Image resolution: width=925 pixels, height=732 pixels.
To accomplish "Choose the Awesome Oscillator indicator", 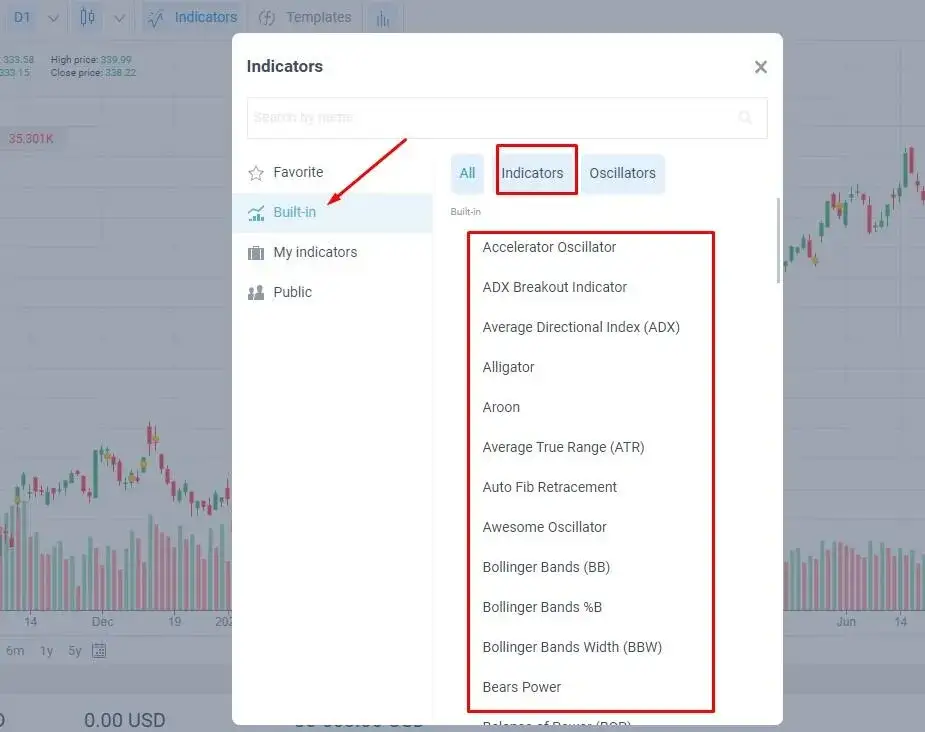I will tap(545, 527).
